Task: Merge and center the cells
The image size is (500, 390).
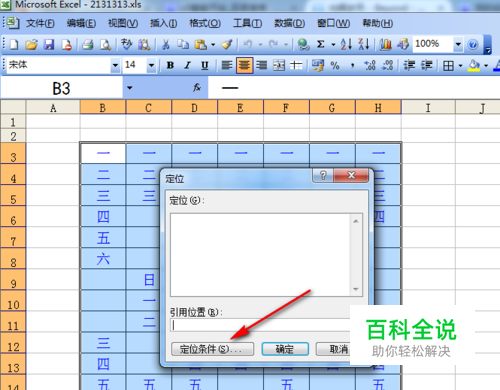Action: (279, 65)
